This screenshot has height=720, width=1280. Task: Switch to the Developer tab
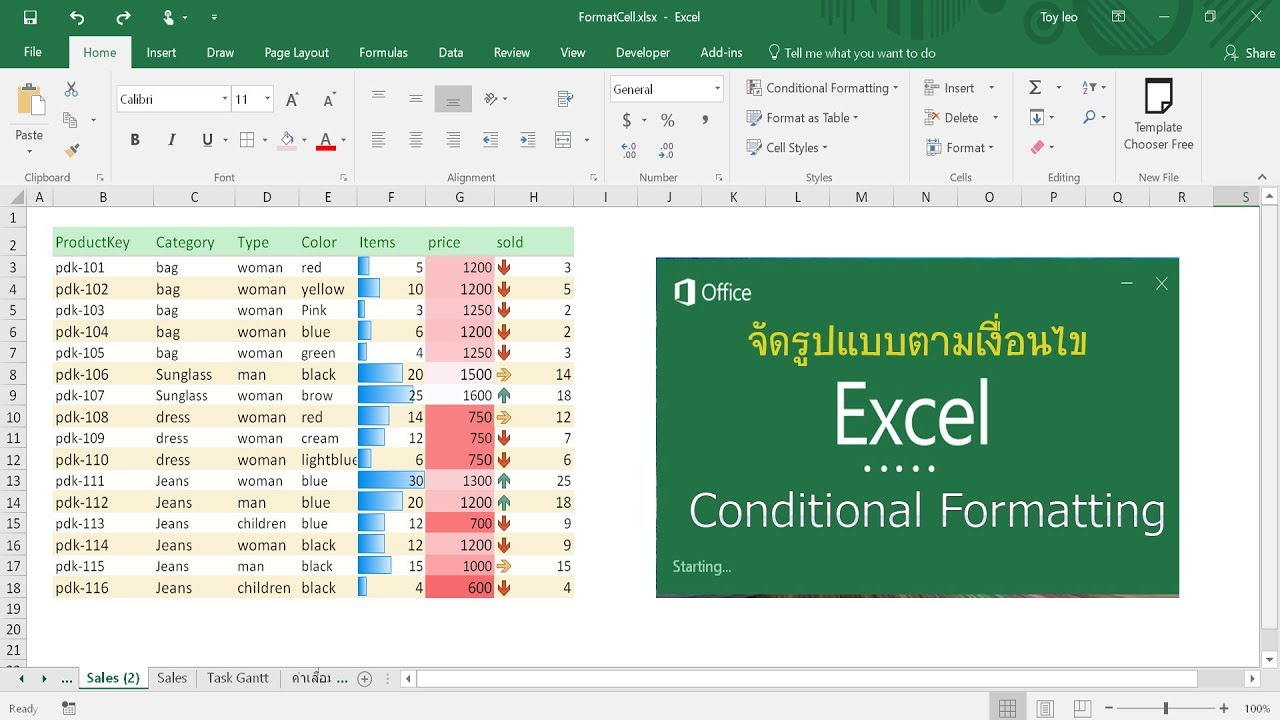(x=643, y=53)
